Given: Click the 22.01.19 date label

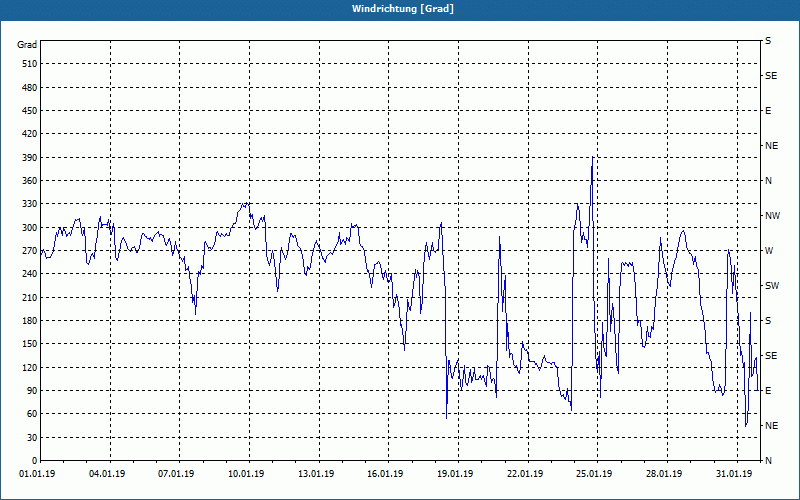Looking at the screenshot, I should pyautogui.click(x=525, y=474).
